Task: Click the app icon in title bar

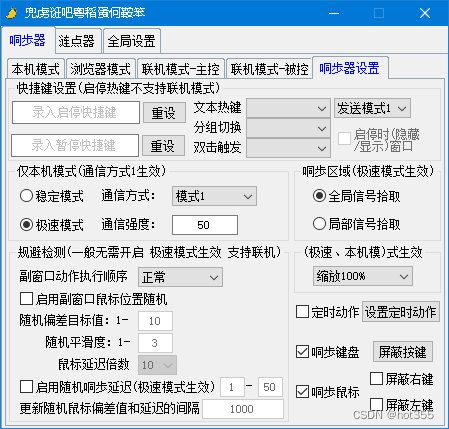Action: tap(12, 13)
